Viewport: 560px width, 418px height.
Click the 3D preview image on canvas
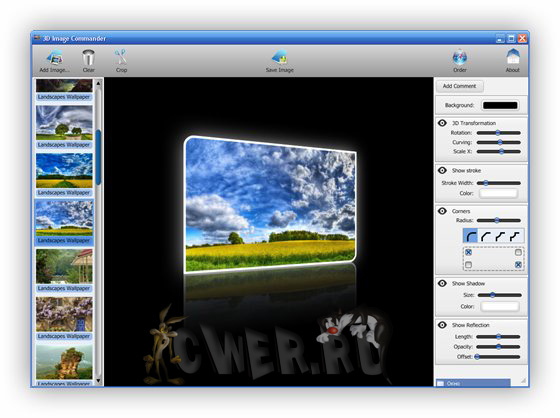click(x=270, y=205)
